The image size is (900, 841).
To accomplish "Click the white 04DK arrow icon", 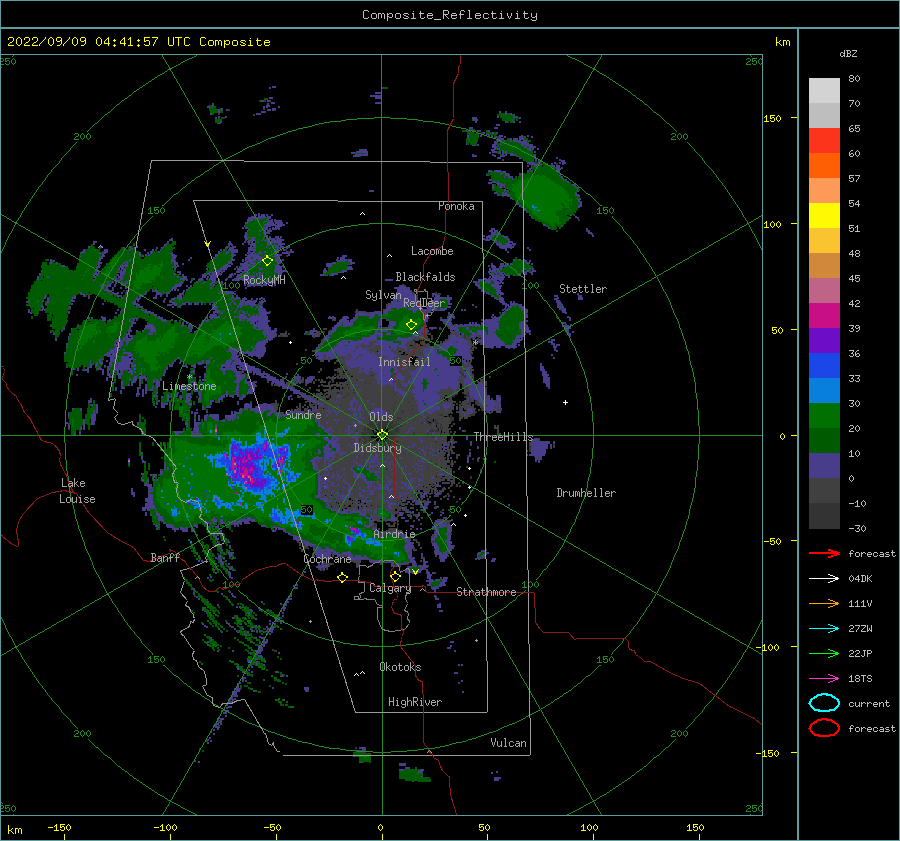I will [824, 578].
